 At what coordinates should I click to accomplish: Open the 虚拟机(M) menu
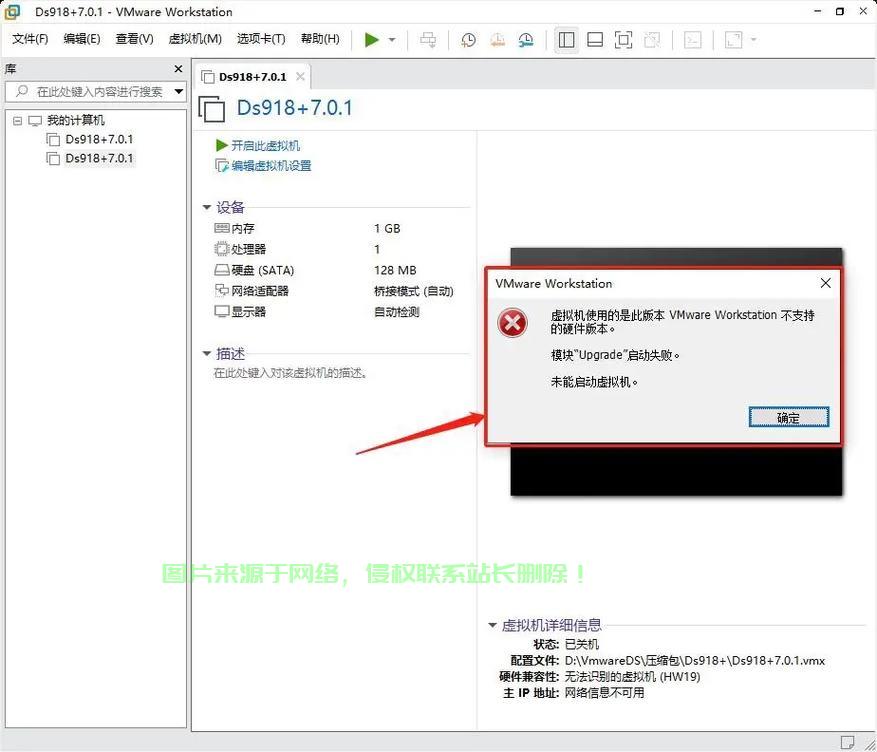[x=195, y=39]
